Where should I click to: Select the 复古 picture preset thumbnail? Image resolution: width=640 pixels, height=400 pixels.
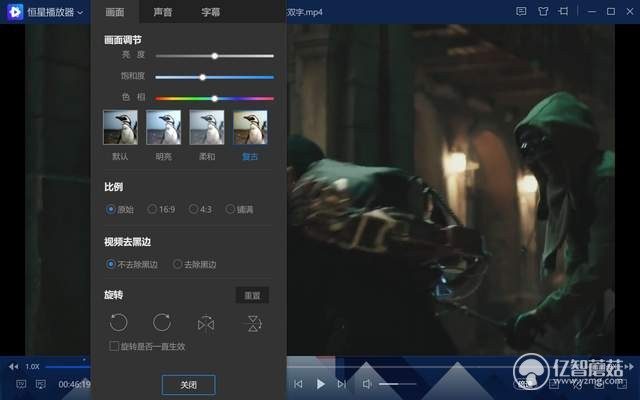tap(250, 127)
